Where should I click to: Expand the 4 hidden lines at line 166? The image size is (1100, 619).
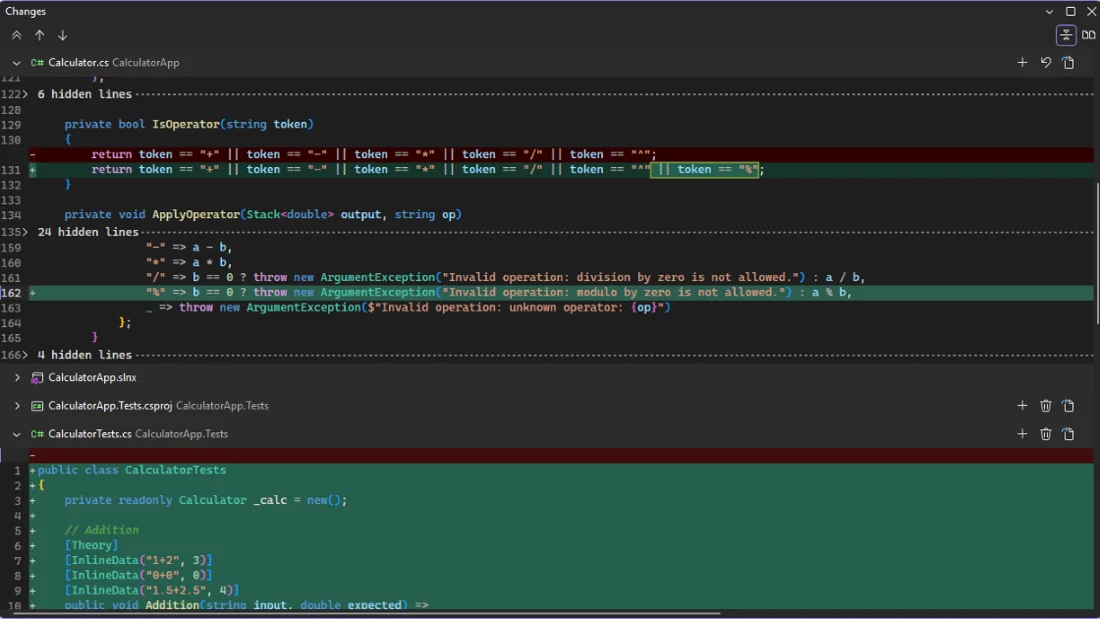[x=25, y=355]
